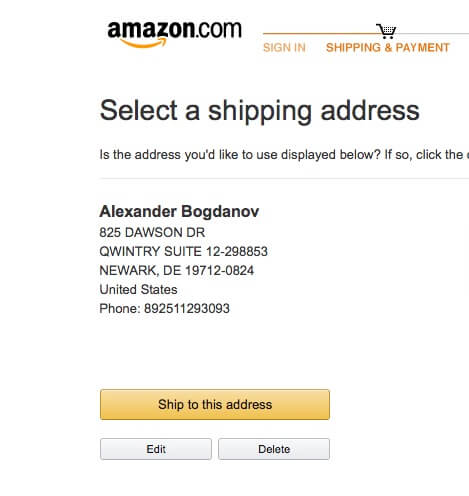Open the SHIPPING & PAYMENT step
Image resolution: width=469 pixels, height=496 pixels.
[x=388, y=48]
